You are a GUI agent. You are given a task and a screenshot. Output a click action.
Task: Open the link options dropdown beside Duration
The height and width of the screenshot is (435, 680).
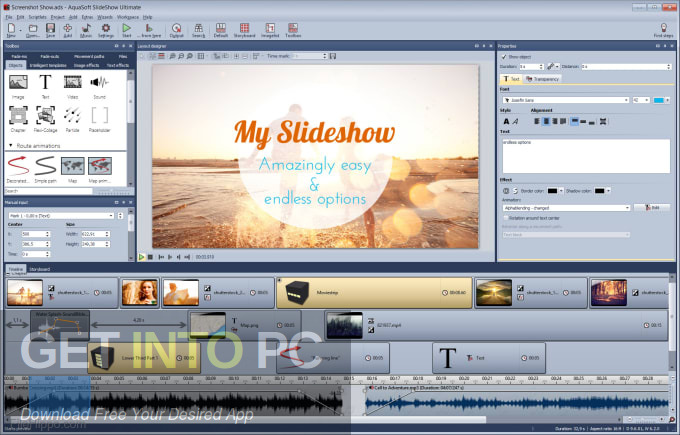pos(557,66)
